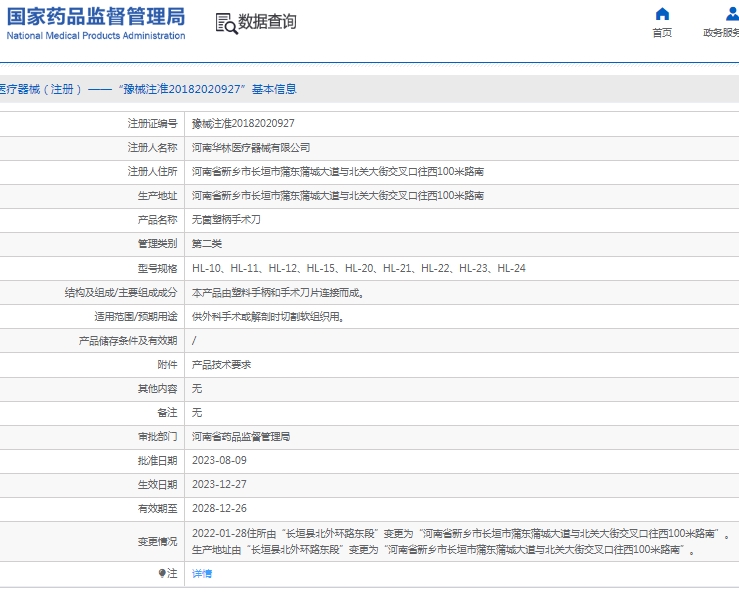
Task: Click the 变更情况 field label
Action: pyautogui.click(x=157, y=542)
